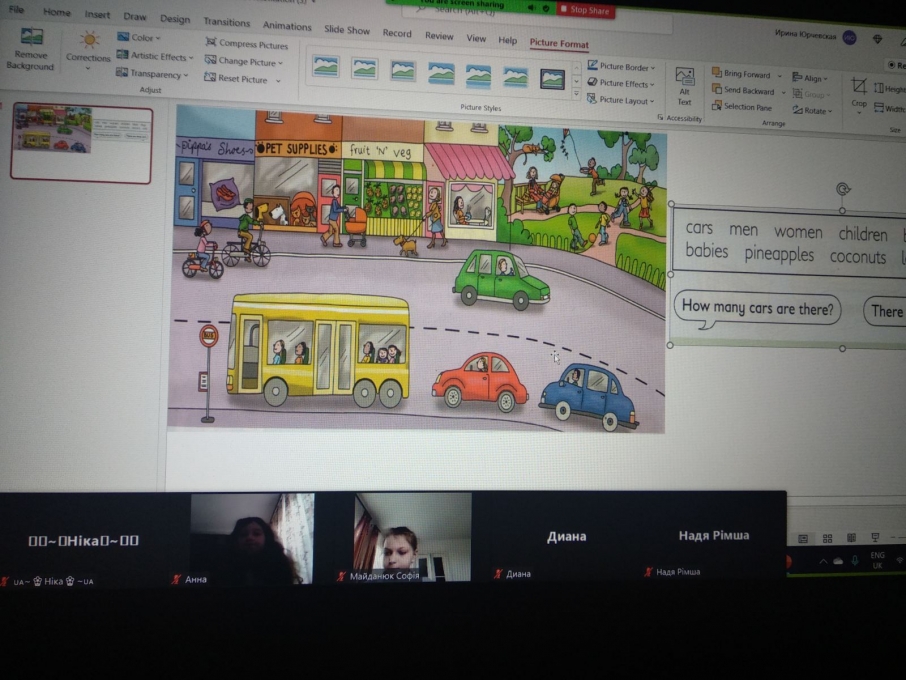
Task: Open the Record tab
Action: coord(397,33)
